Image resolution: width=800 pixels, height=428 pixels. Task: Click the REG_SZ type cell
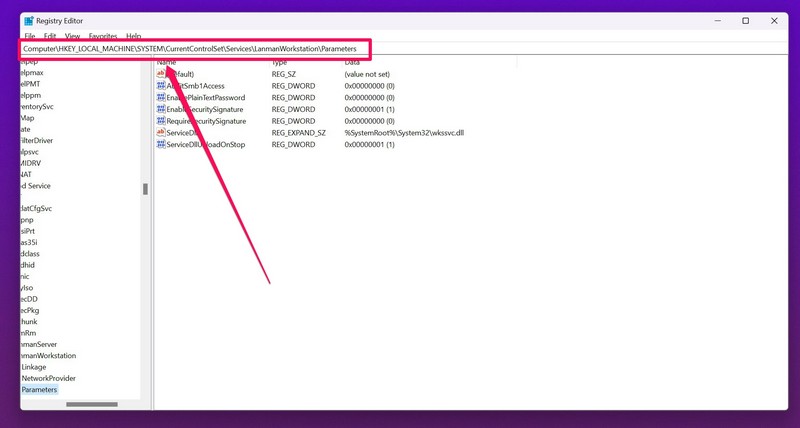point(284,74)
